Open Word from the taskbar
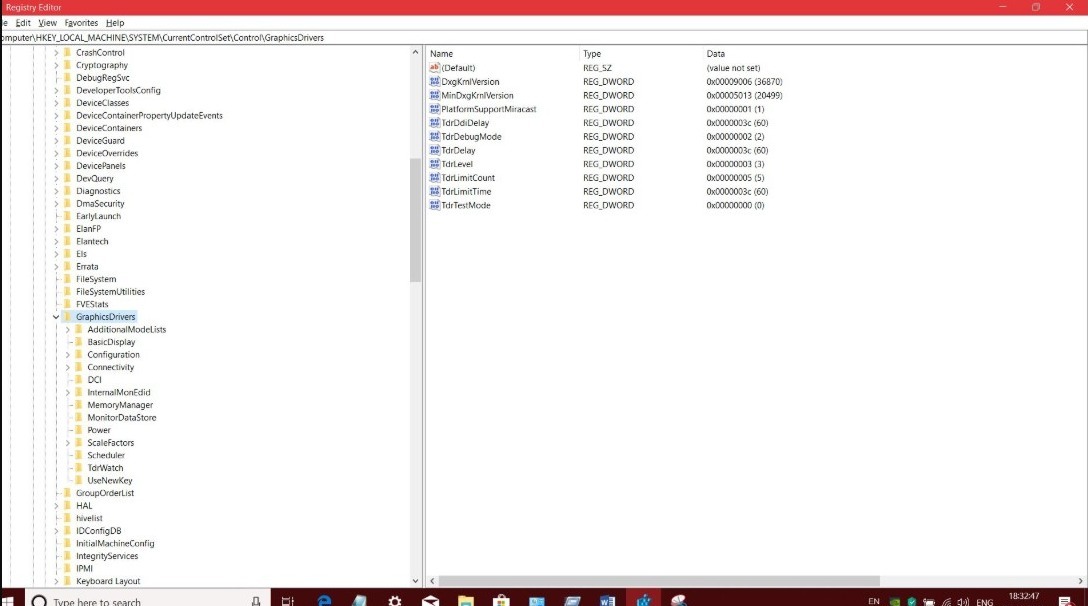 click(607, 601)
